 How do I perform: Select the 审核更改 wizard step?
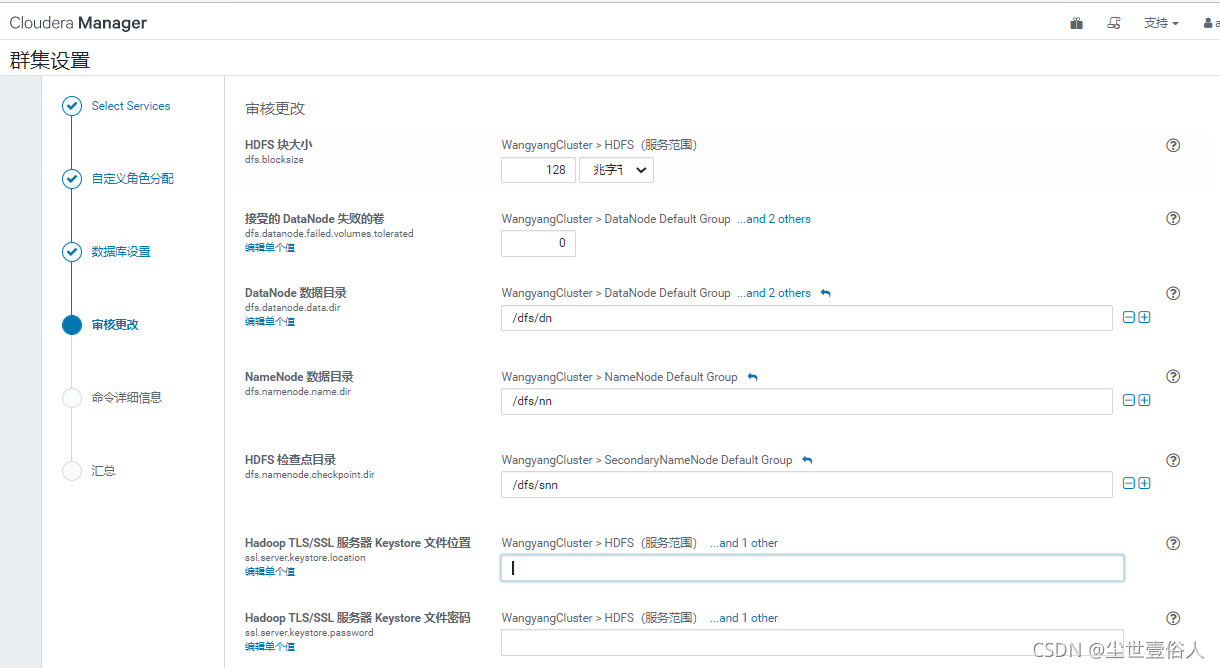click(115, 325)
